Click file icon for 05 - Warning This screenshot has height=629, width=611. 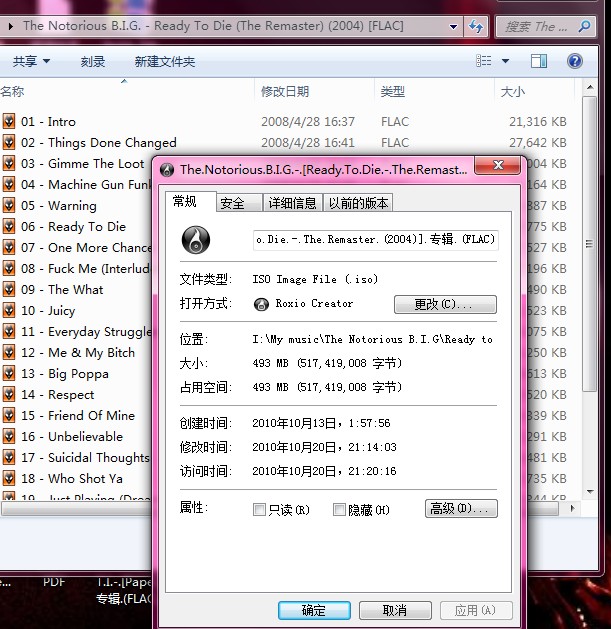(x=9, y=205)
